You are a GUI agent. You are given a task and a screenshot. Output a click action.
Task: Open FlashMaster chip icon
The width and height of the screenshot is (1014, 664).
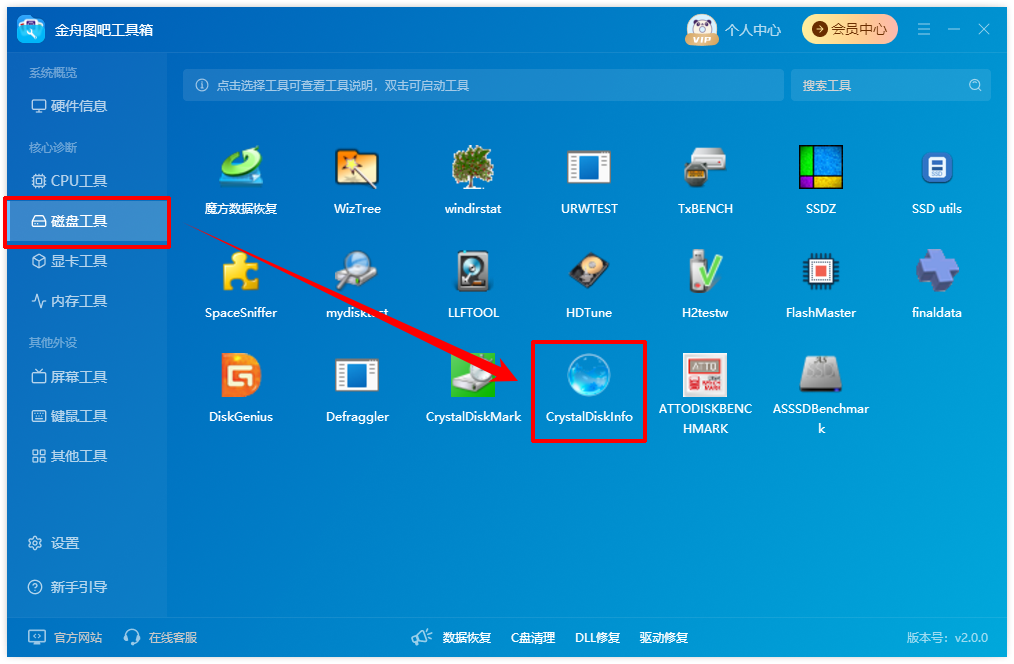[x=821, y=271]
